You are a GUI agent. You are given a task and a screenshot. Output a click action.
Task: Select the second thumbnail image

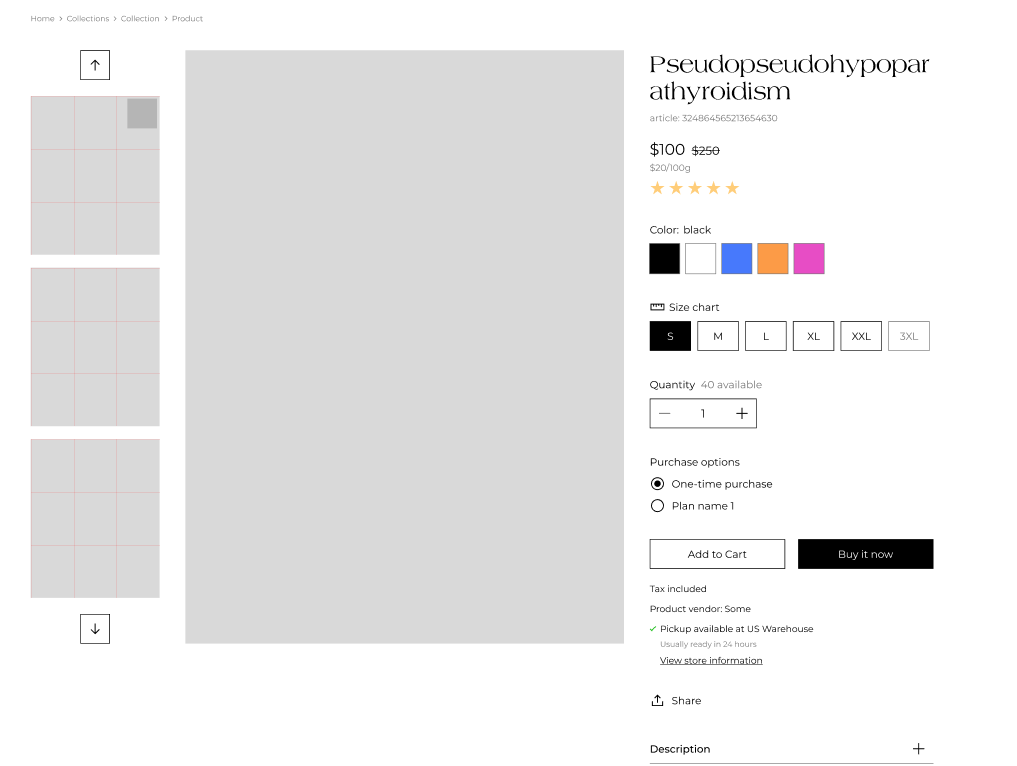pos(95,346)
